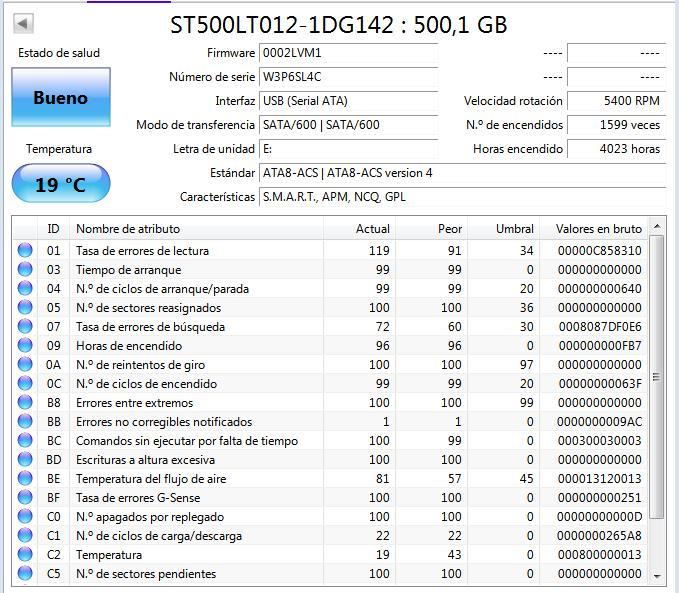Select the N.º de reintentos de giro name

tap(140, 365)
